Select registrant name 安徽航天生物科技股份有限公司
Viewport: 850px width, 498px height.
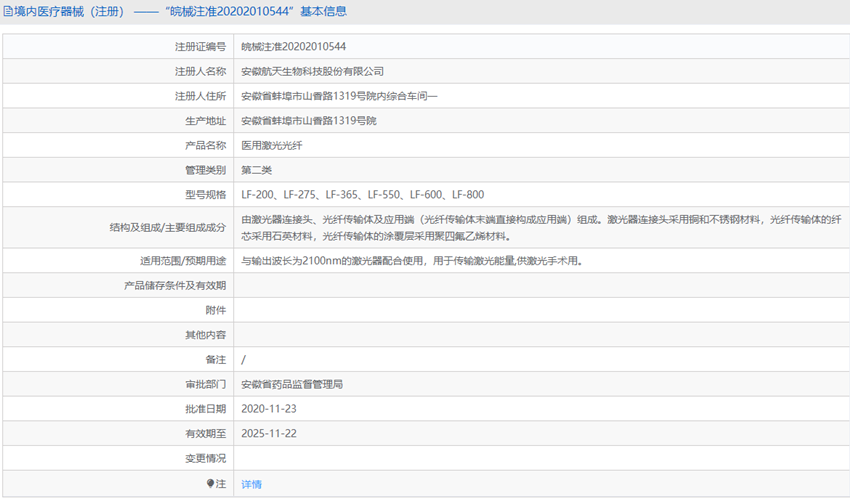point(313,72)
